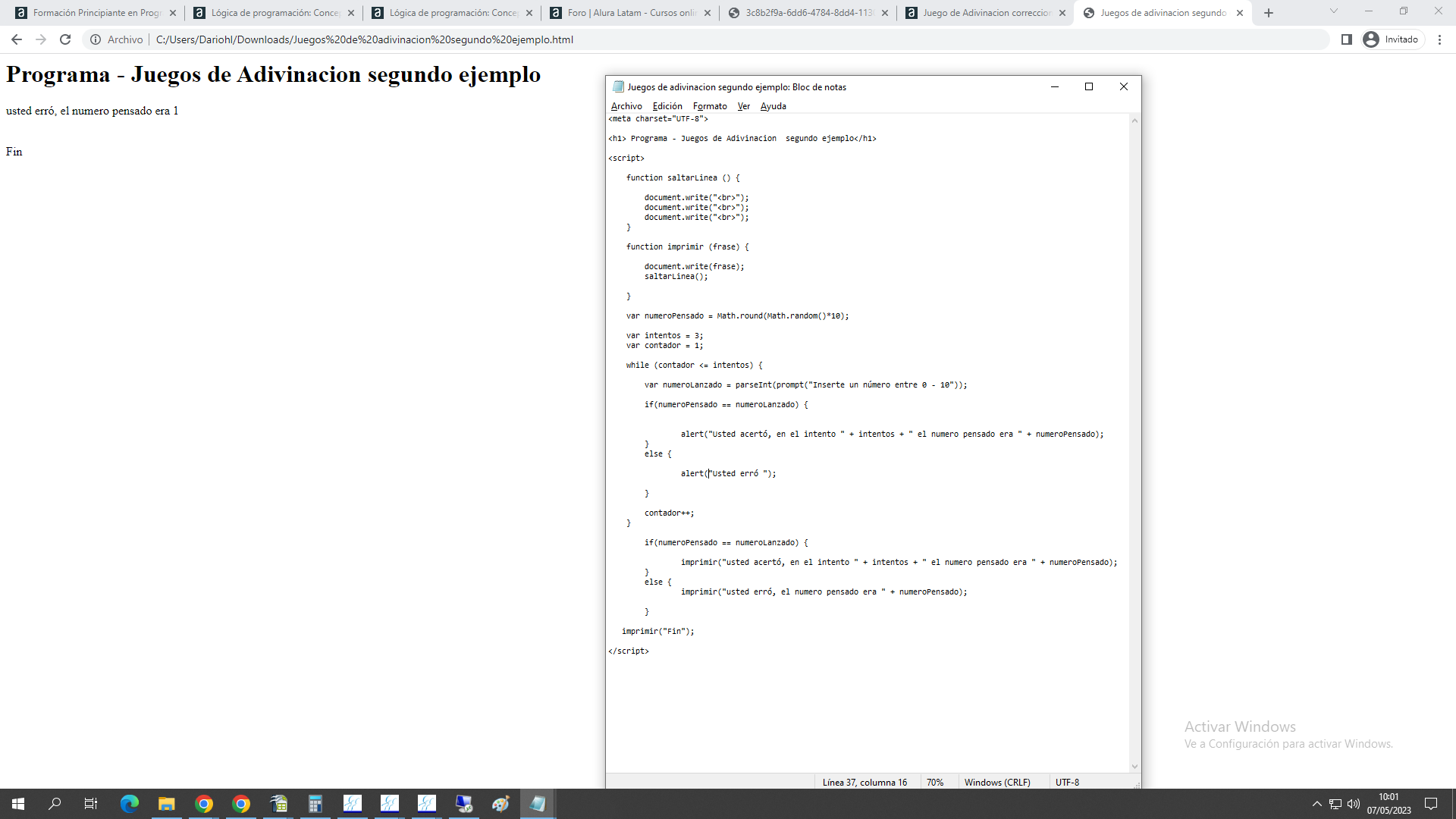Click the Ver menu in Notepad
This screenshot has height=819, width=1456.
[x=743, y=106]
